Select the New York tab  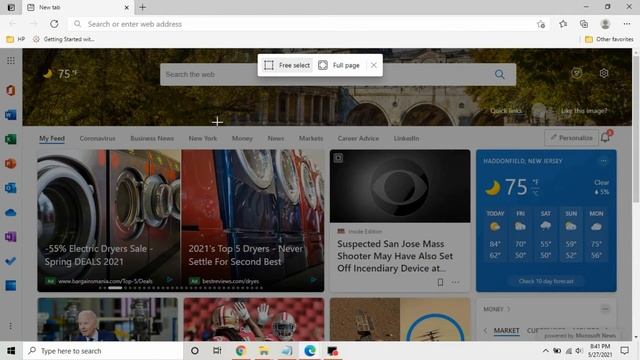click(203, 138)
